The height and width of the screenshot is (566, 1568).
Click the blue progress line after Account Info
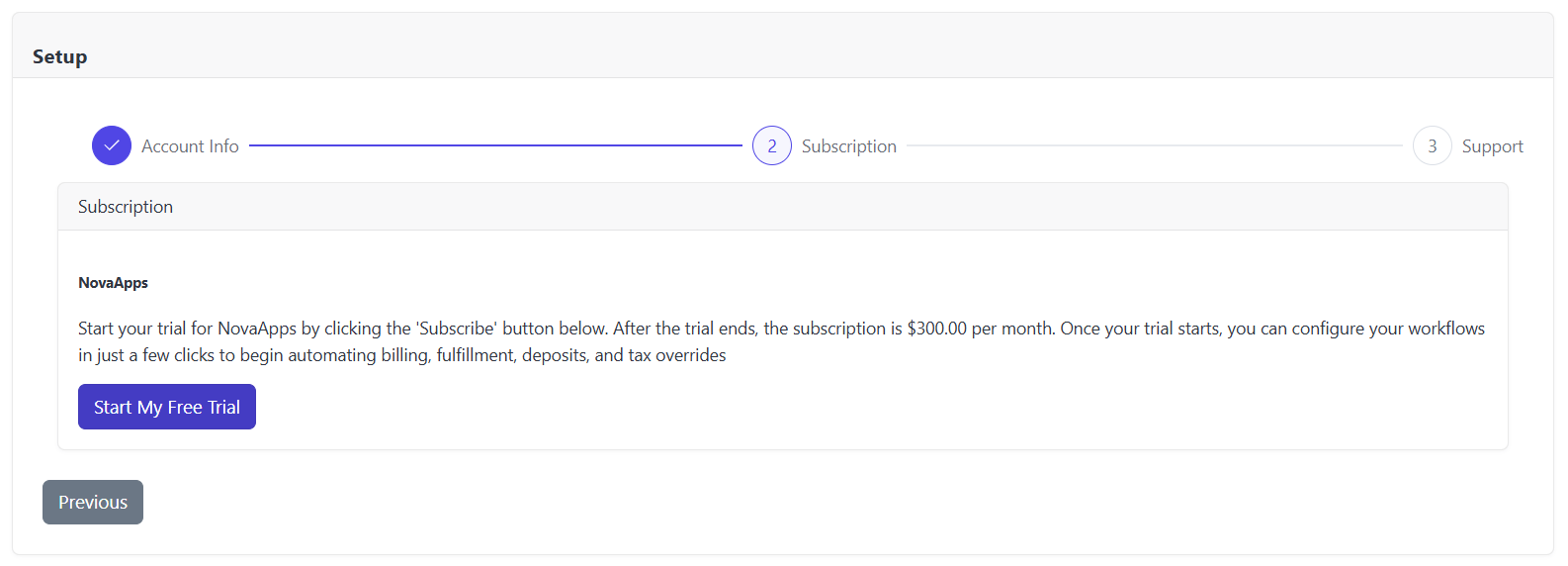tap(494, 145)
